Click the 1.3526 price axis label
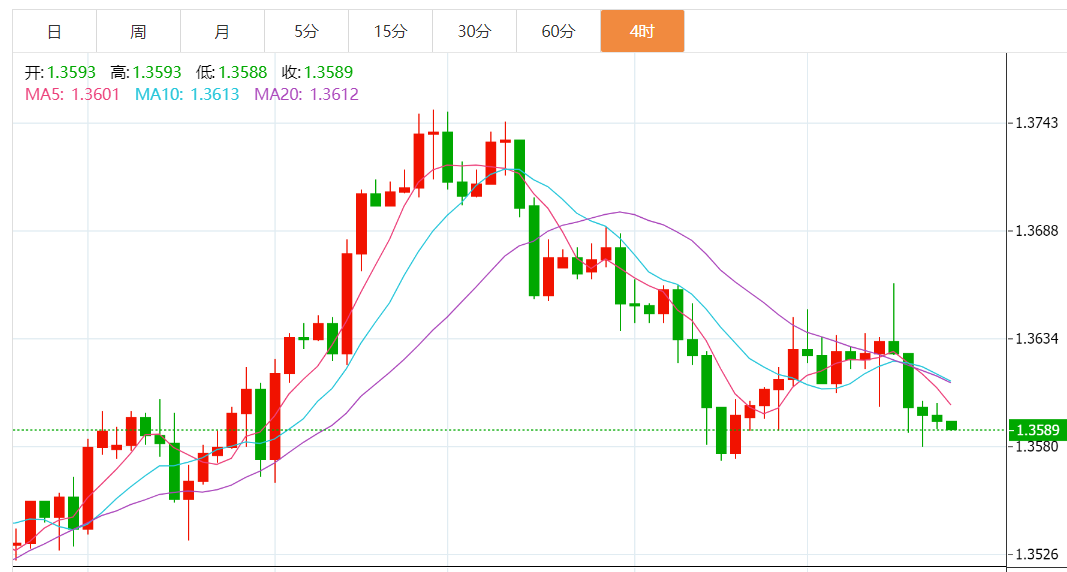 [1037, 554]
